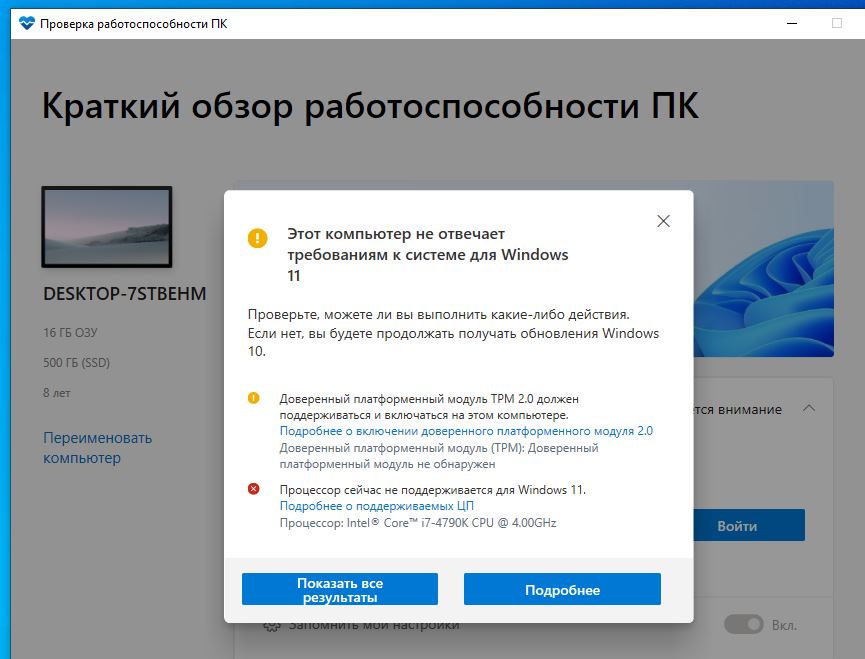Collapse the attention-needed section chevron
This screenshot has height=659, width=865.
pyautogui.click(x=809, y=409)
